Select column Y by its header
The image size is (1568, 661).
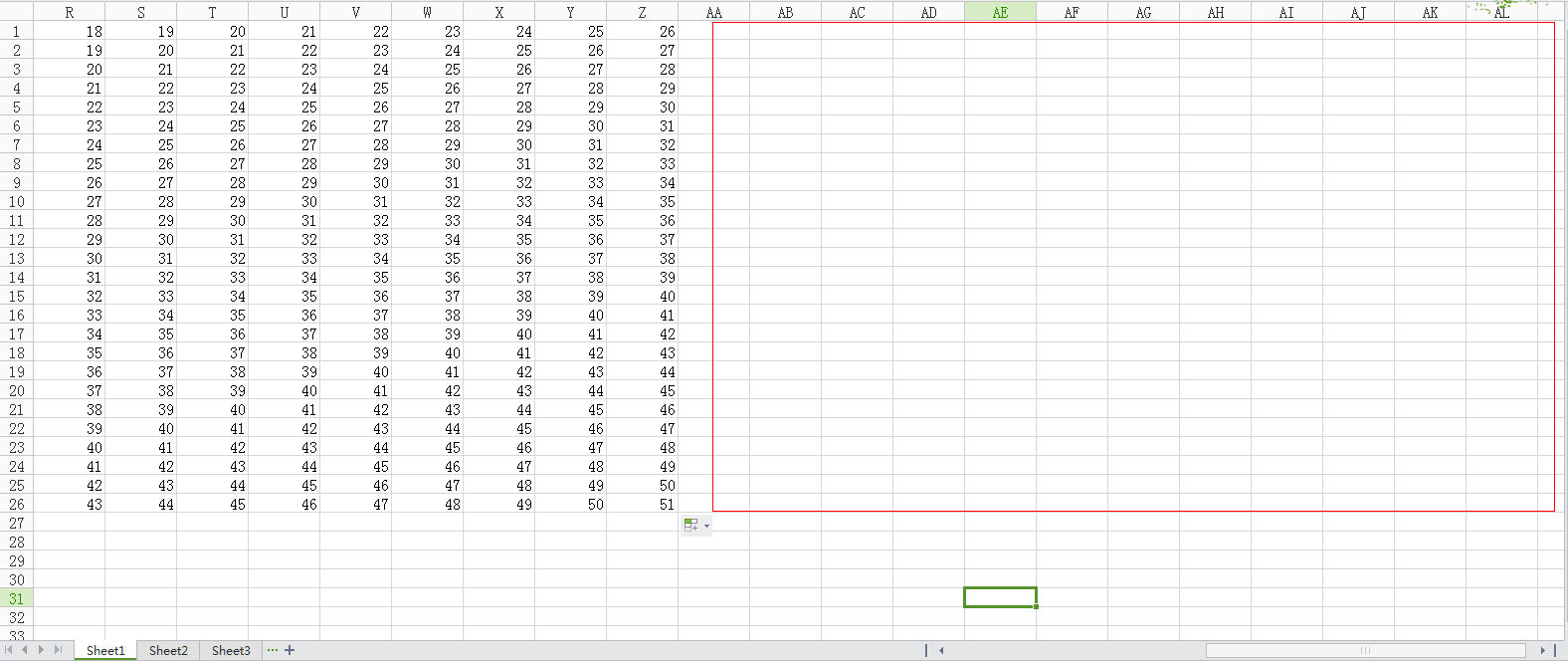pos(571,12)
